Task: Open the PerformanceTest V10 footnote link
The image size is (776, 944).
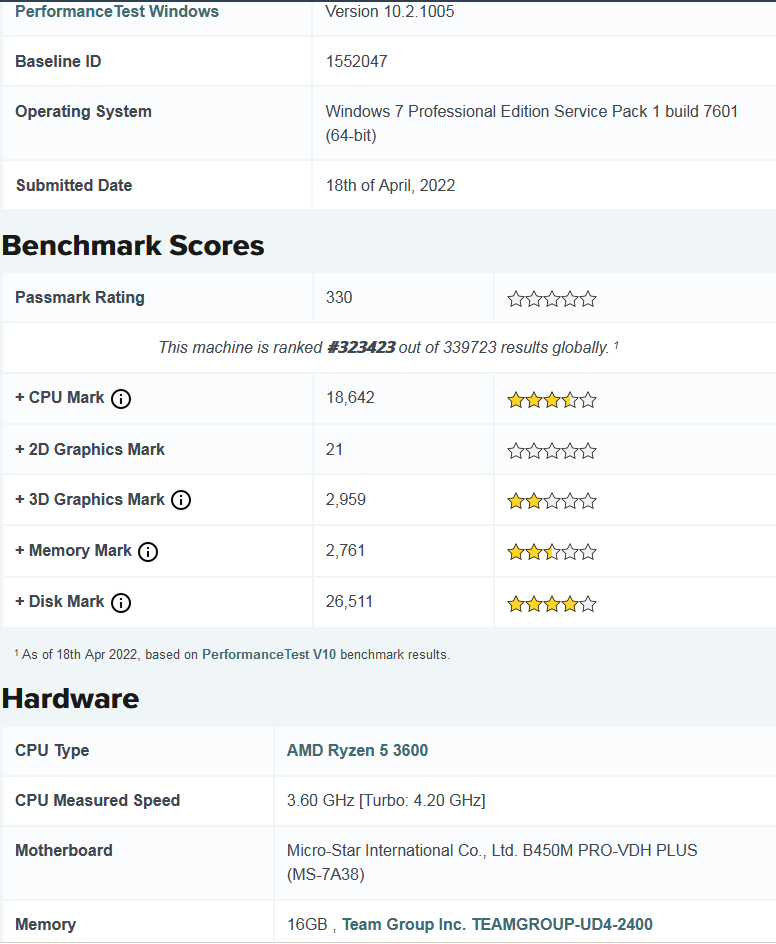Action: point(269,654)
